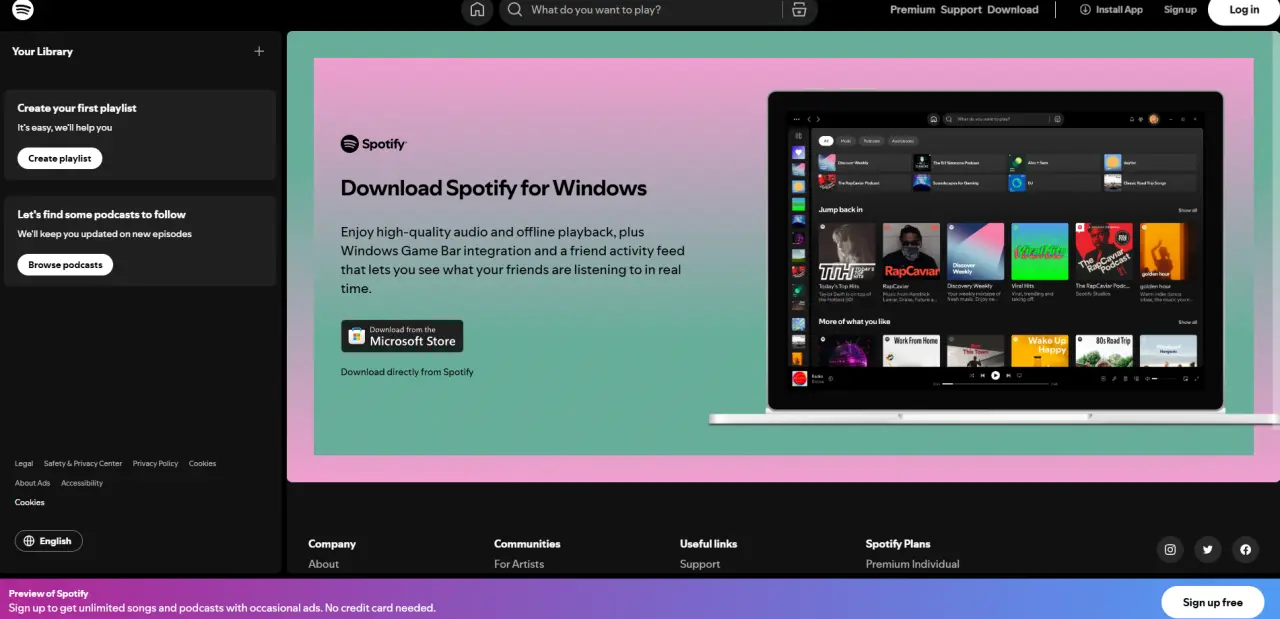This screenshot has width=1280, height=619.
Task: Click the Spotify logo in top-left corner
Action: coord(23,9)
